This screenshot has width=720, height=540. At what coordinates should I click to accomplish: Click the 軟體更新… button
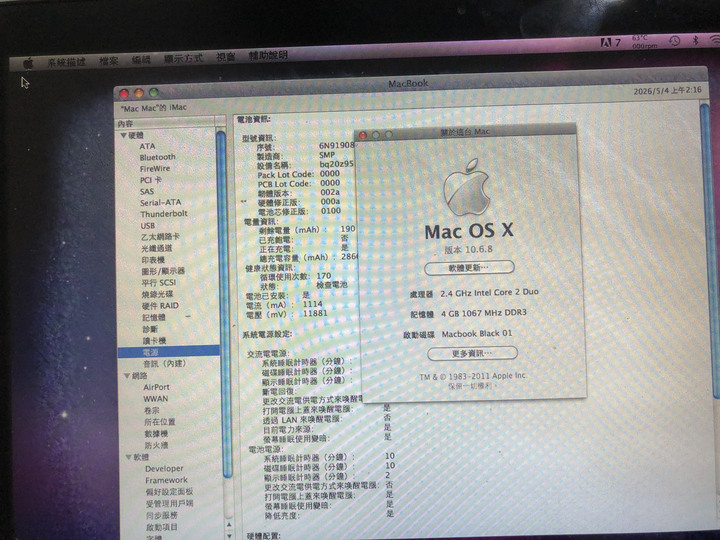click(x=469, y=267)
